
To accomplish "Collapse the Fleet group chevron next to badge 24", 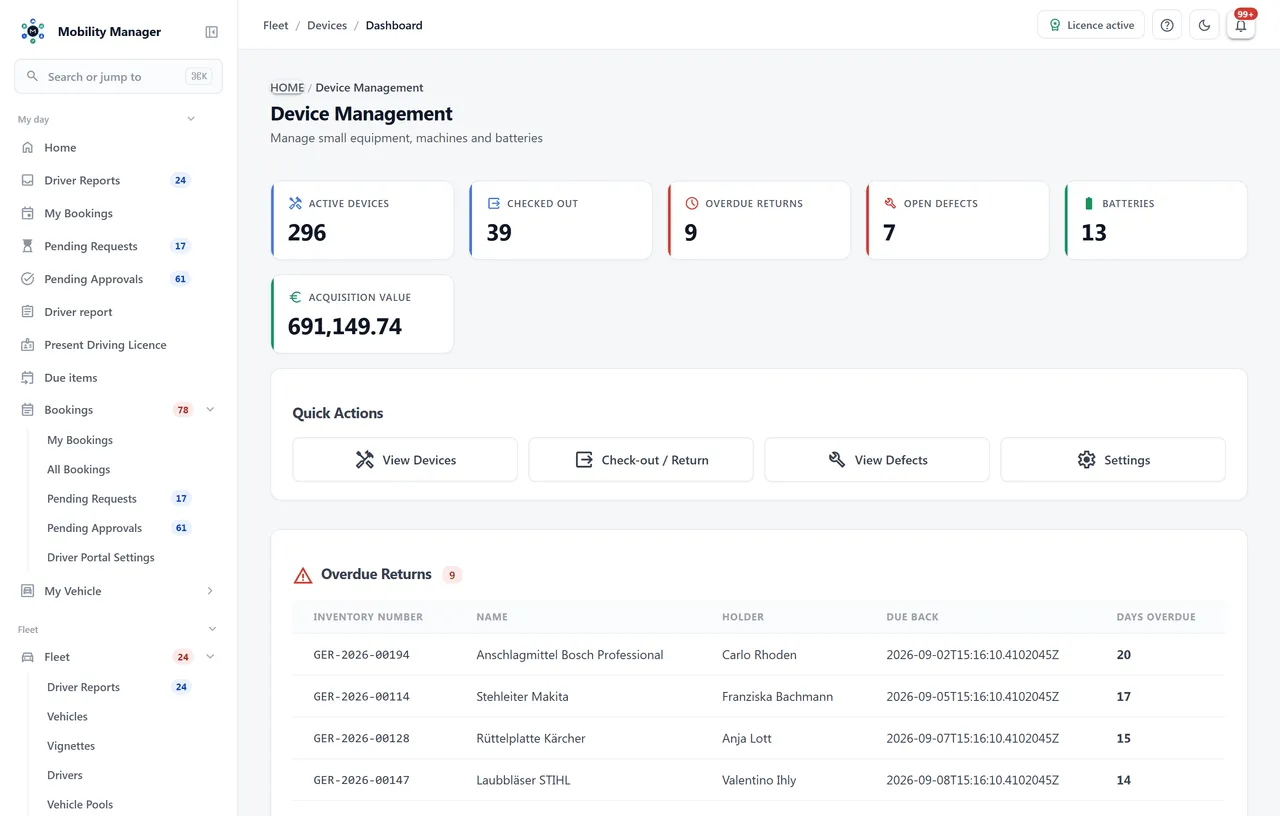I will click(x=210, y=657).
